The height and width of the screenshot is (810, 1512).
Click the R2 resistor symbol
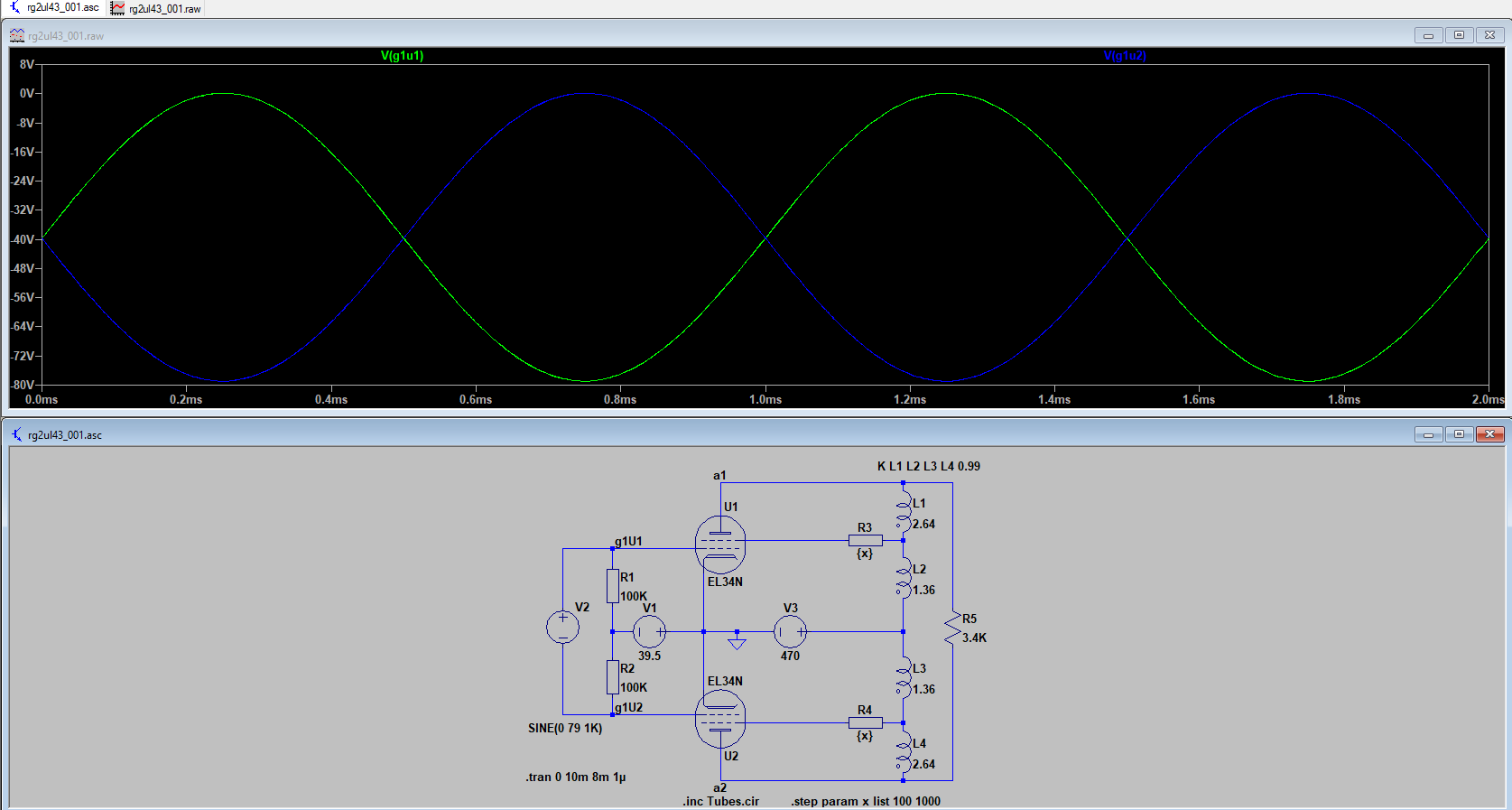(x=613, y=677)
